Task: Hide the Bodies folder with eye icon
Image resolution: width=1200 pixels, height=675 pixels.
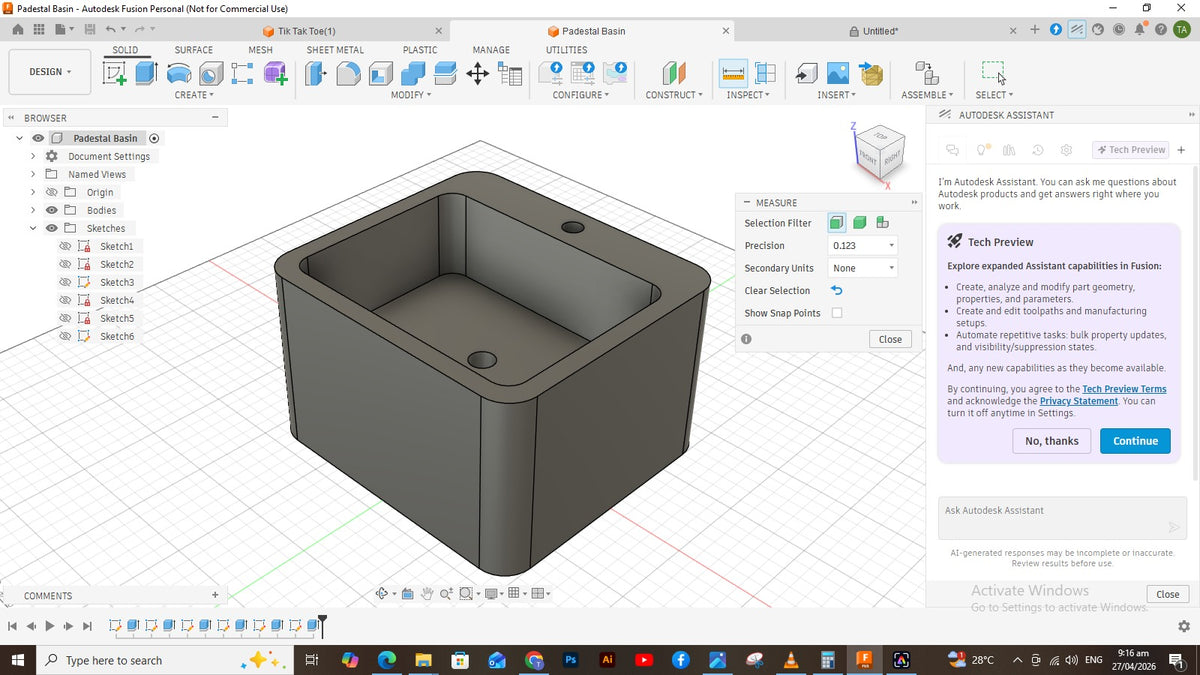Action: tap(51, 211)
